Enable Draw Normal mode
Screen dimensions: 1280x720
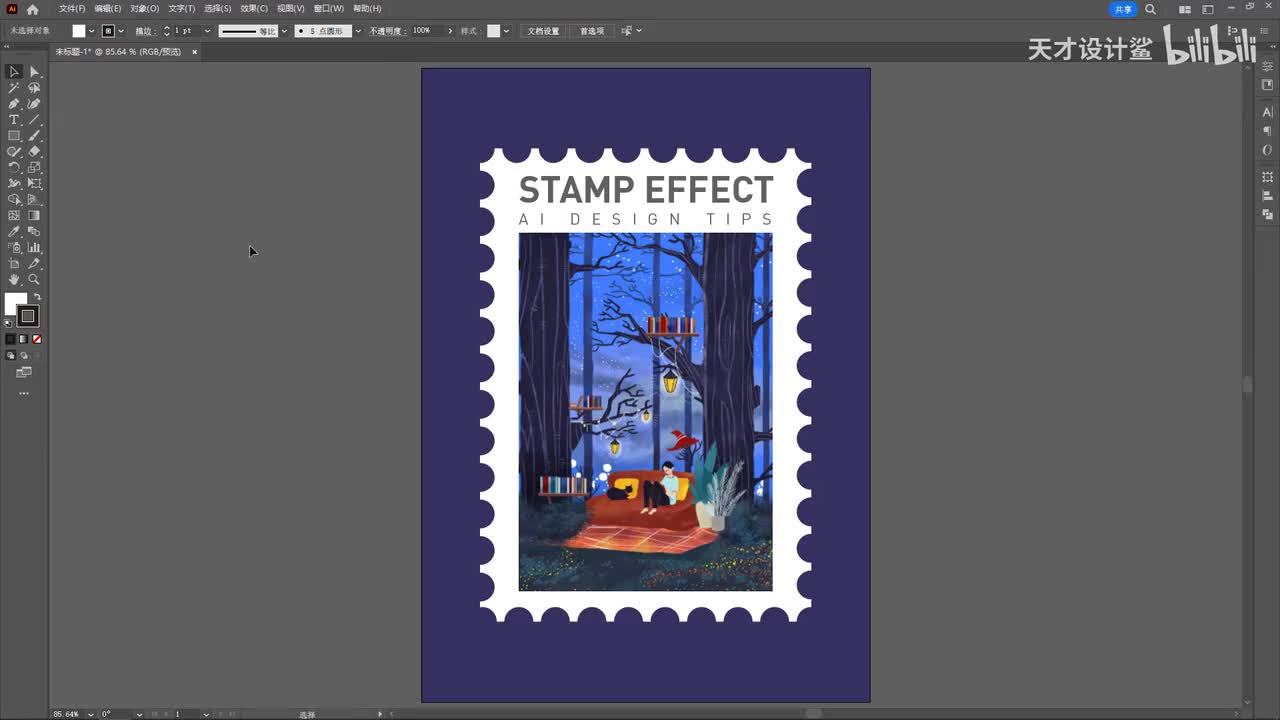(10, 355)
